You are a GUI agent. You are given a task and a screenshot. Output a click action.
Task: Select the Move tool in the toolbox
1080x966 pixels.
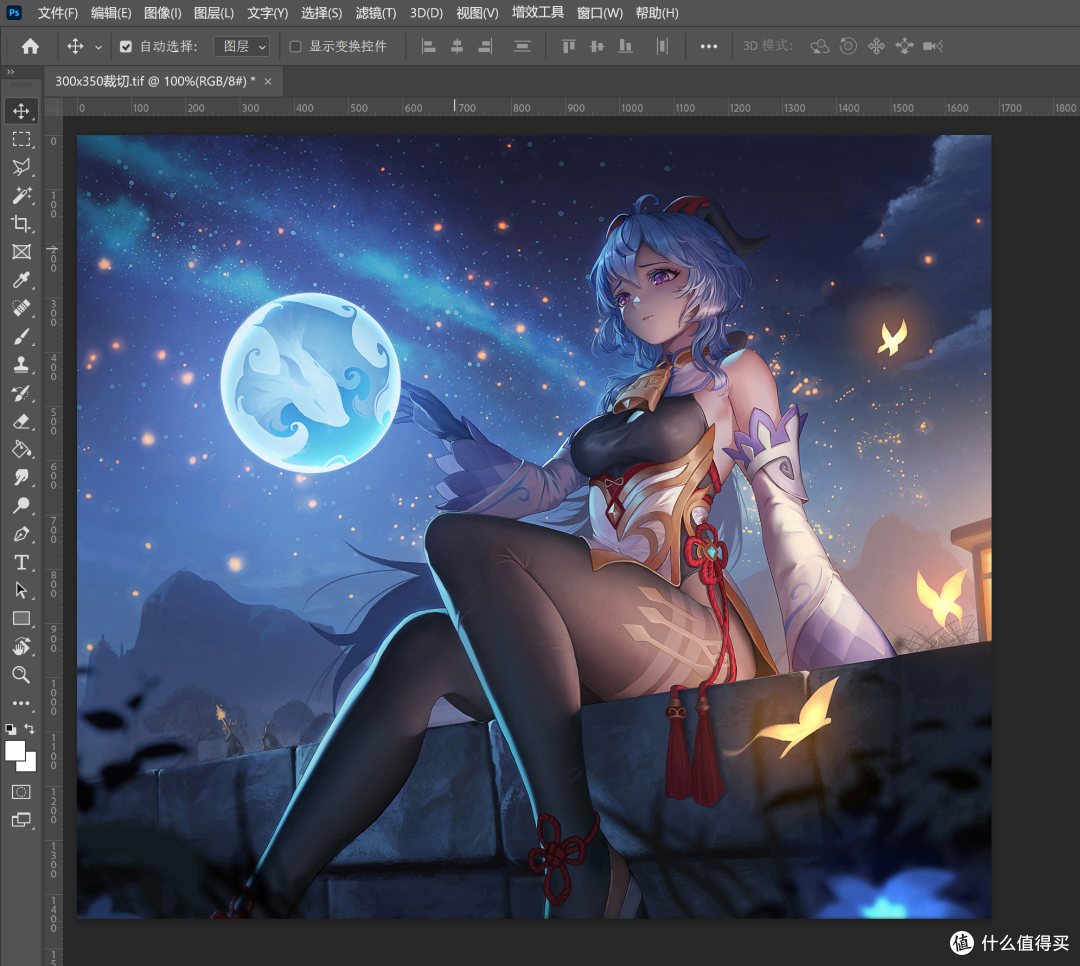tap(21, 111)
